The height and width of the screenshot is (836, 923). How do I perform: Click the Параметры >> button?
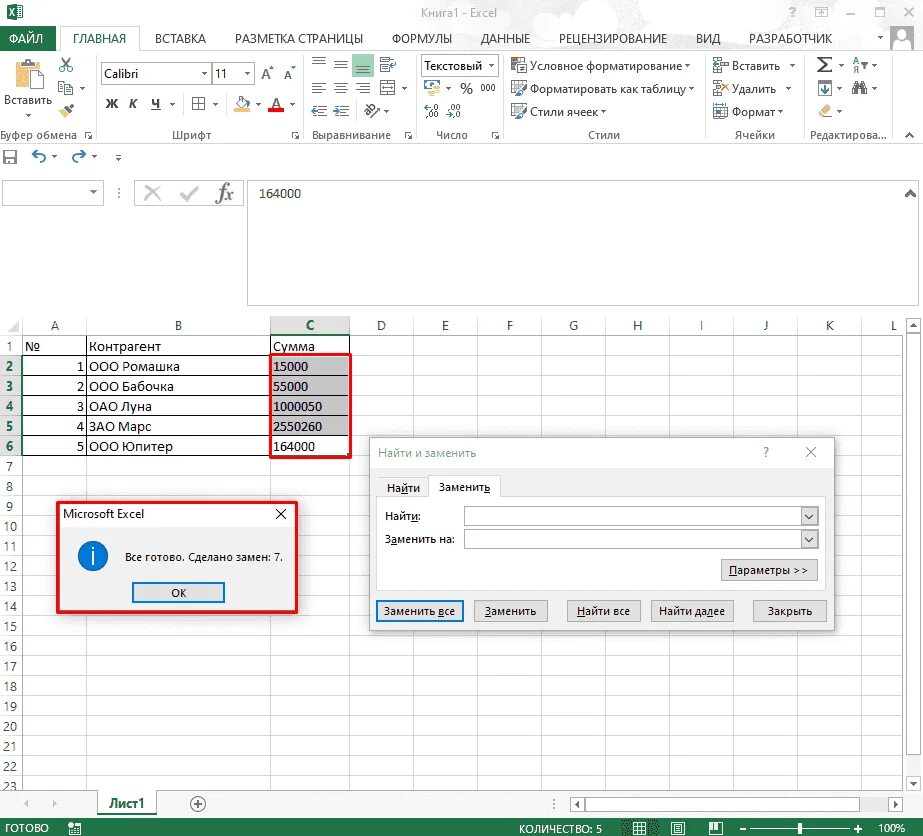(x=769, y=570)
